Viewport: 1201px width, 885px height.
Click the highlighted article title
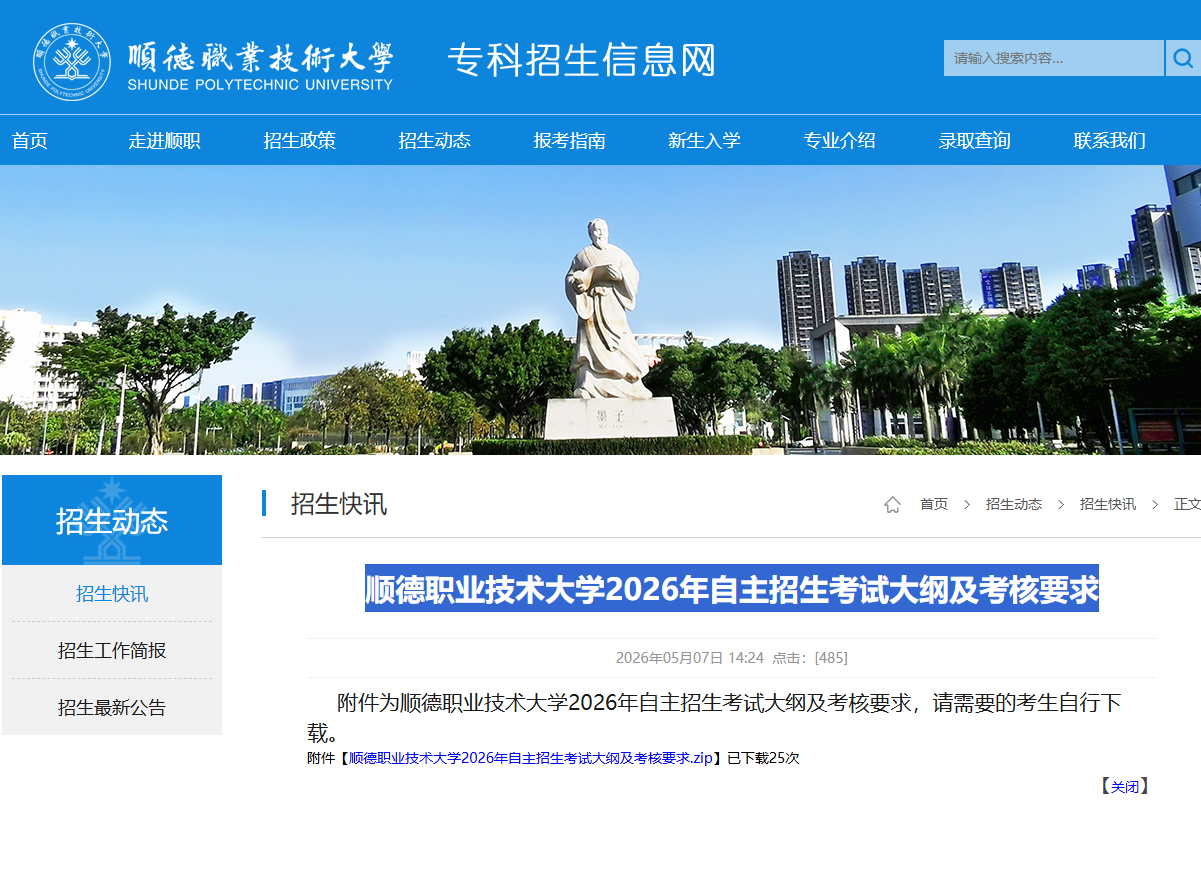click(x=732, y=589)
